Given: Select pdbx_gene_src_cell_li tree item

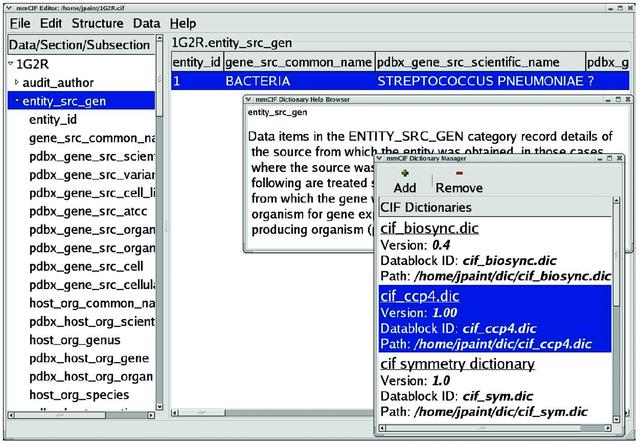Looking at the screenshot, I should click(92, 193).
